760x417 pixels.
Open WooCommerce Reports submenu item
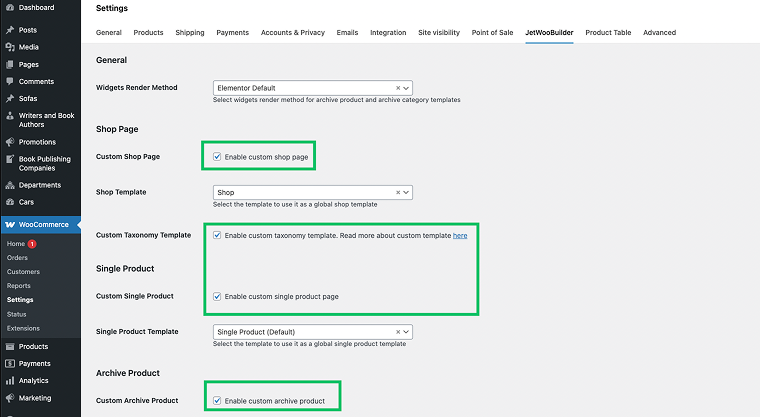18,286
